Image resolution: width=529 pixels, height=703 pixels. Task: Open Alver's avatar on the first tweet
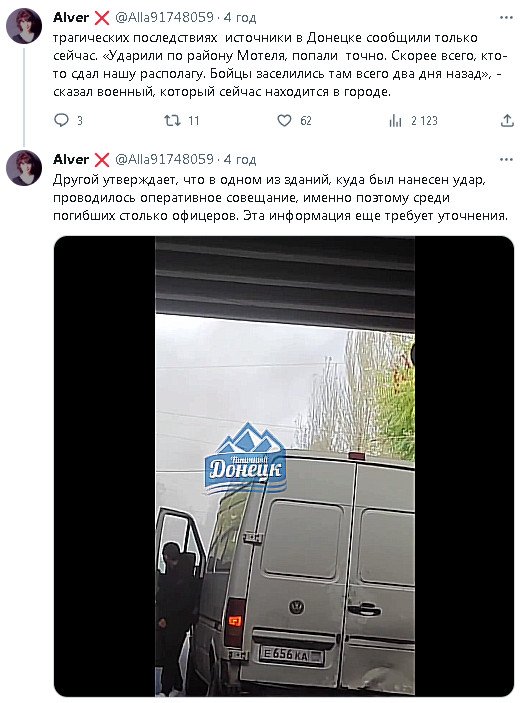coord(24,26)
